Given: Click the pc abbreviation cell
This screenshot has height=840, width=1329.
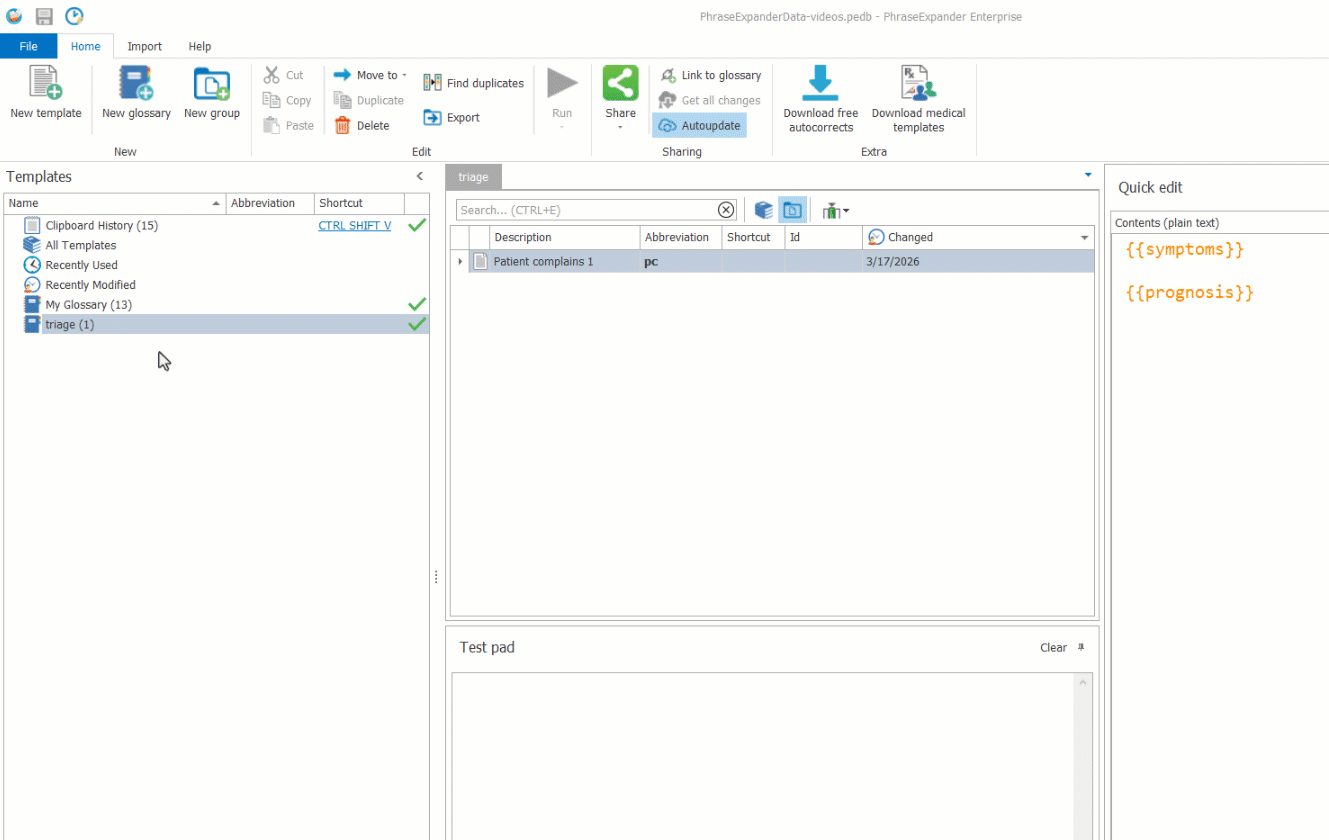Looking at the screenshot, I should tap(680, 262).
